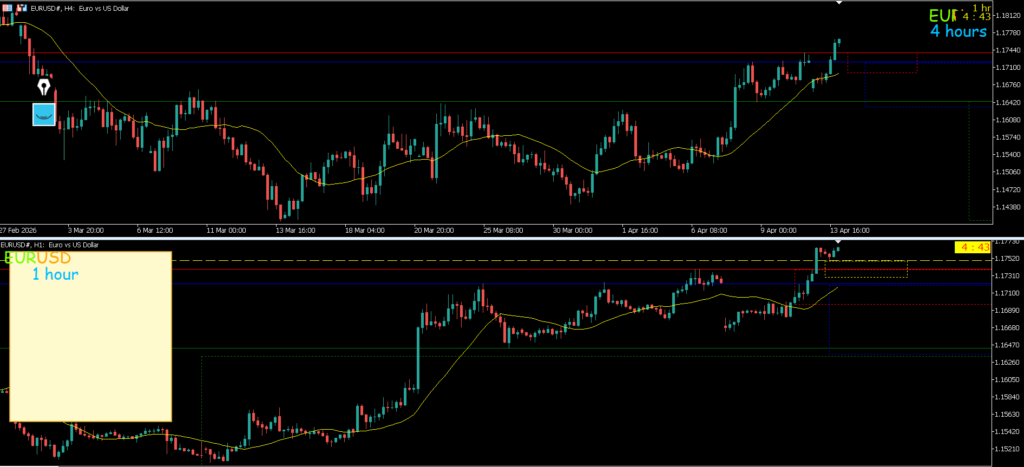Select the H1 chart shift triangle marker

[839, 242]
